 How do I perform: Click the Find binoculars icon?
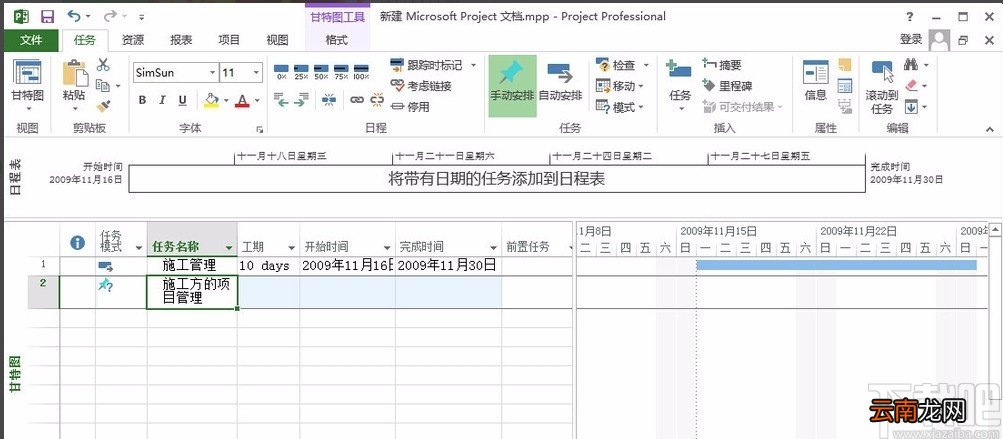pos(912,65)
